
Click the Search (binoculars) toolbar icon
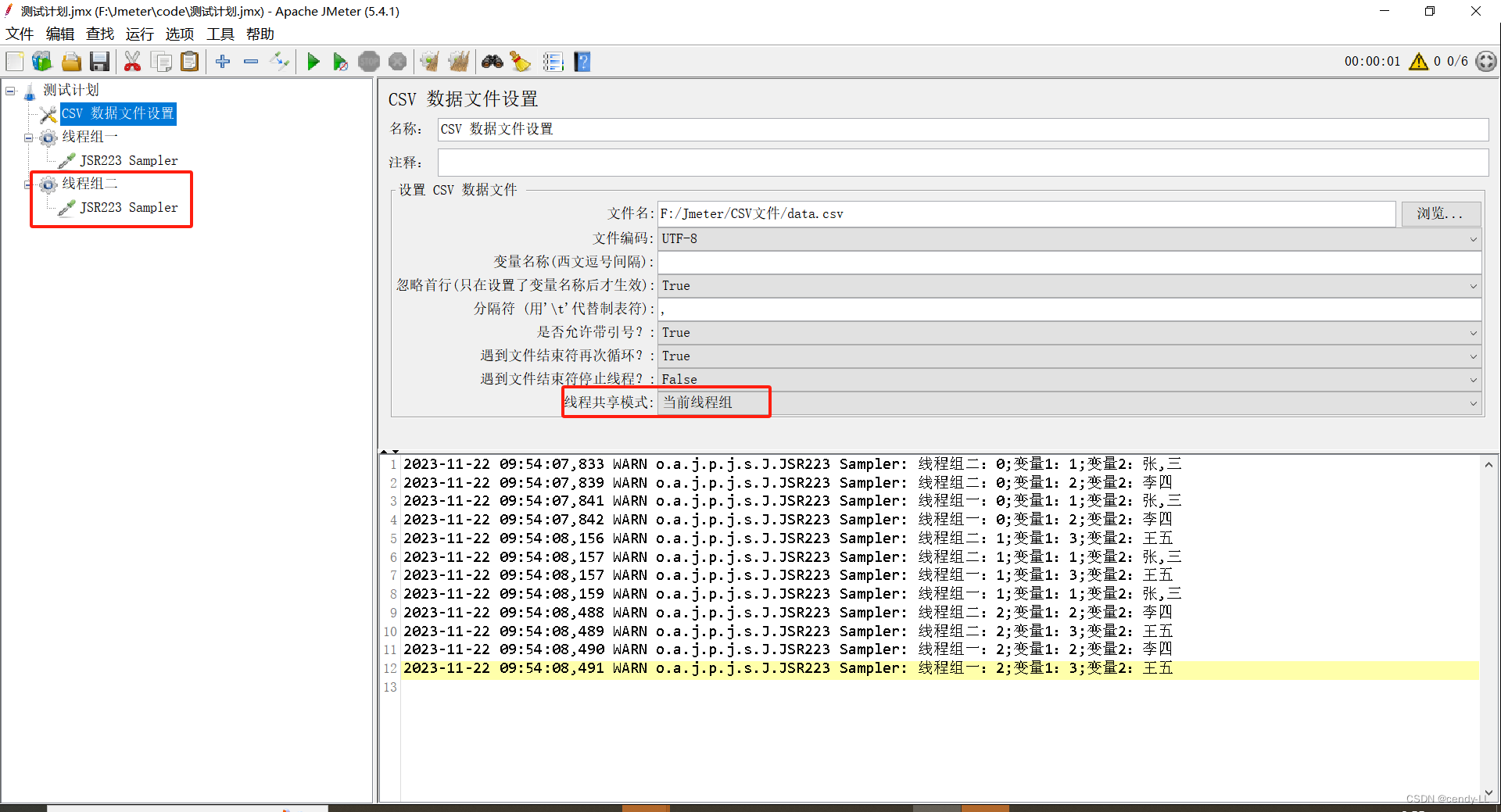pos(493,61)
